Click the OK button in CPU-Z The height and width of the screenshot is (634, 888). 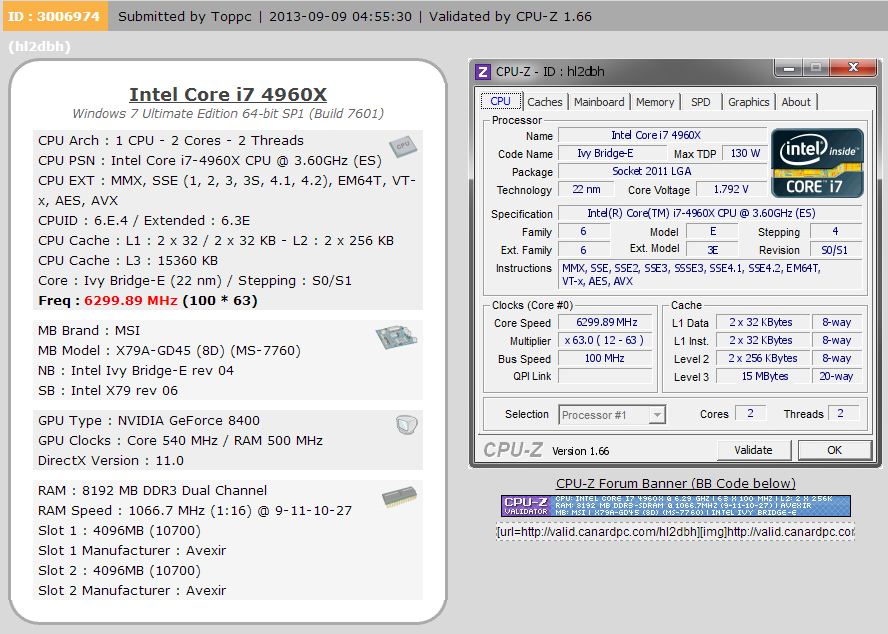[834, 450]
